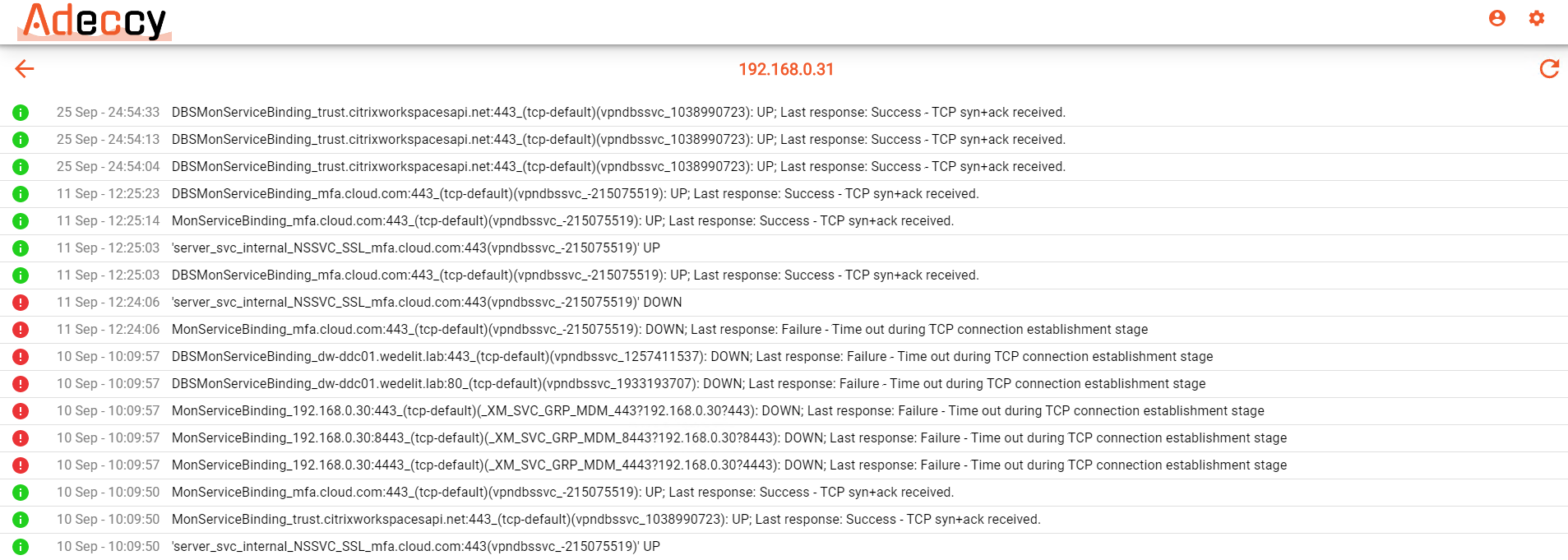Select MonServiceBinding_192.168.0.30:4443 DOWN entry
The image size is (1568, 560).
(784, 465)
